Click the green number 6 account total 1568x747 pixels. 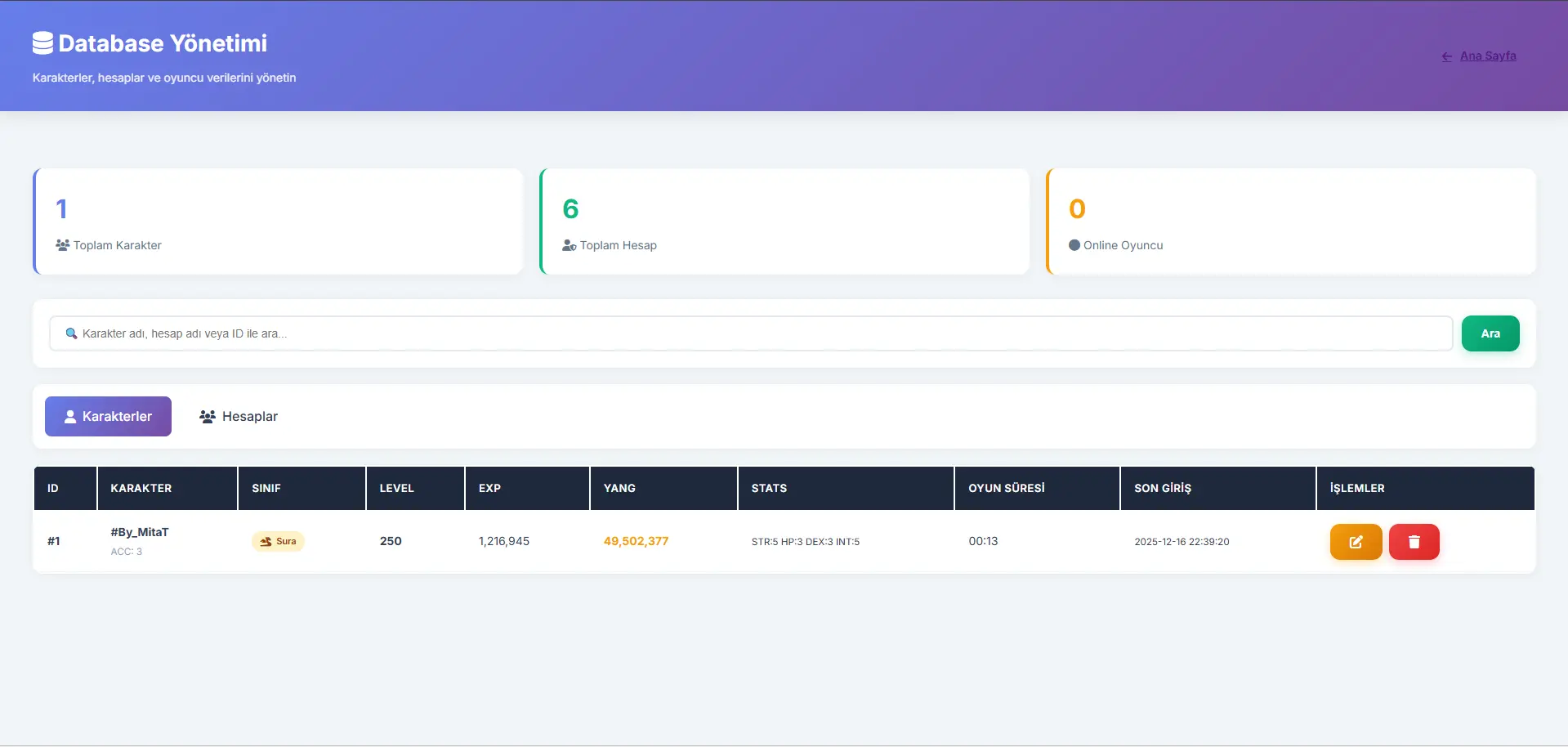pos(570,209)
